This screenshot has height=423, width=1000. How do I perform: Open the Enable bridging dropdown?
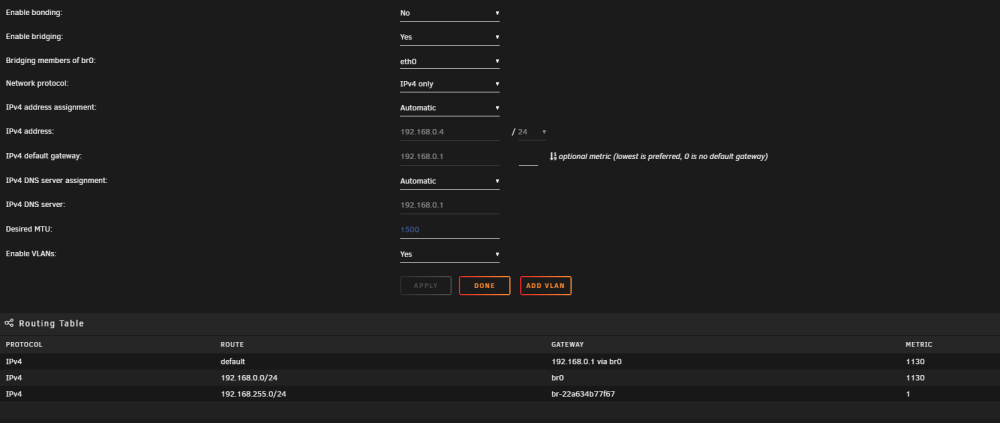click(x=450, y=37)
